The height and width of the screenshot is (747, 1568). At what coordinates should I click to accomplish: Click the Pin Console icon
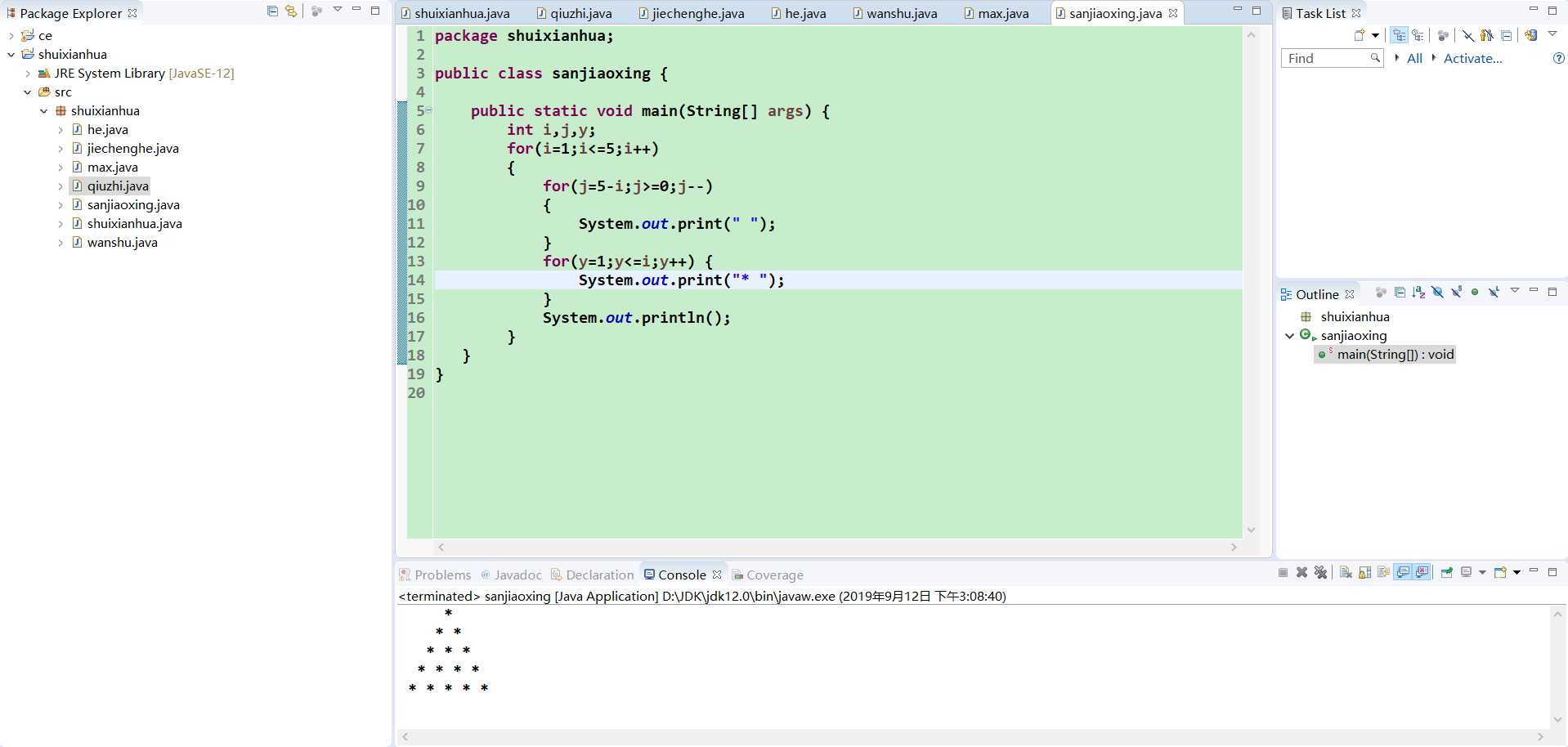click(x=1446, y=573)
